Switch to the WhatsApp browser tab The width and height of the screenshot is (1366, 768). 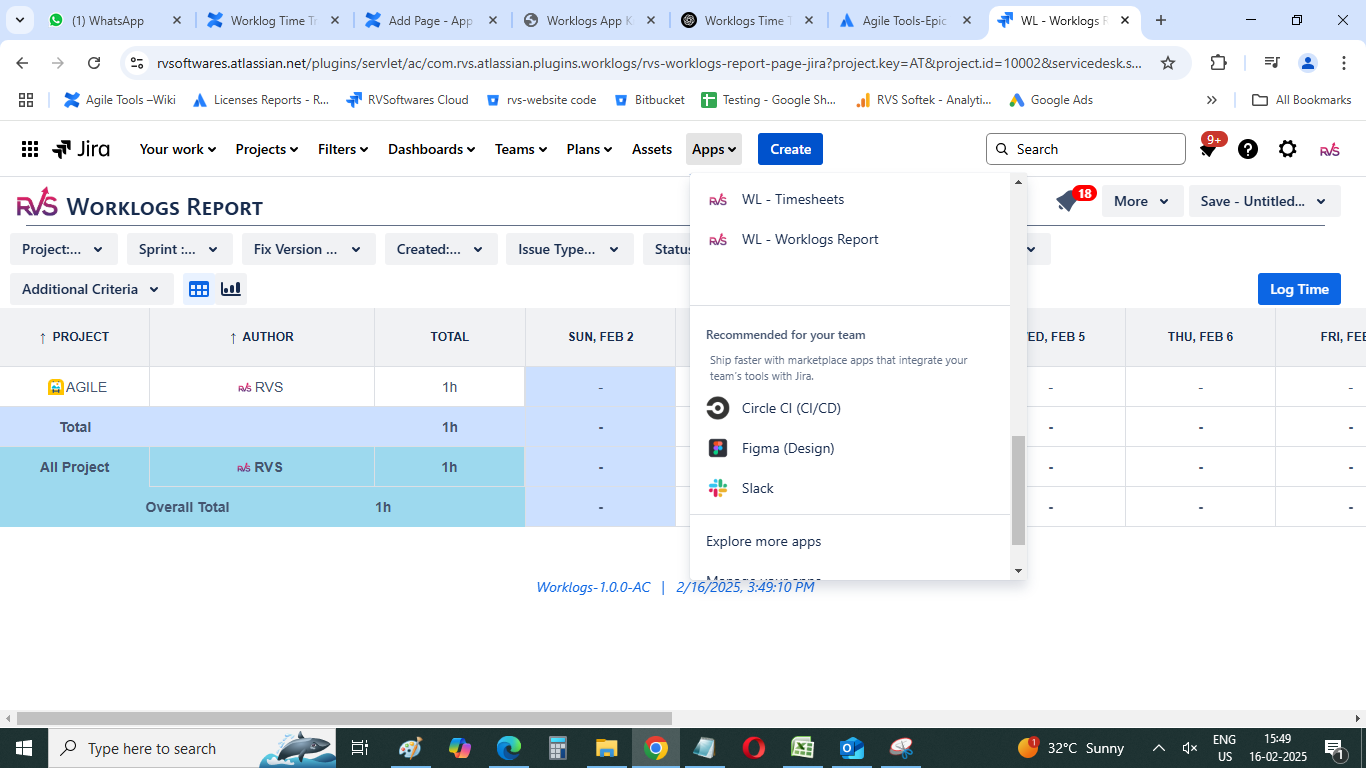pos(113,20)
